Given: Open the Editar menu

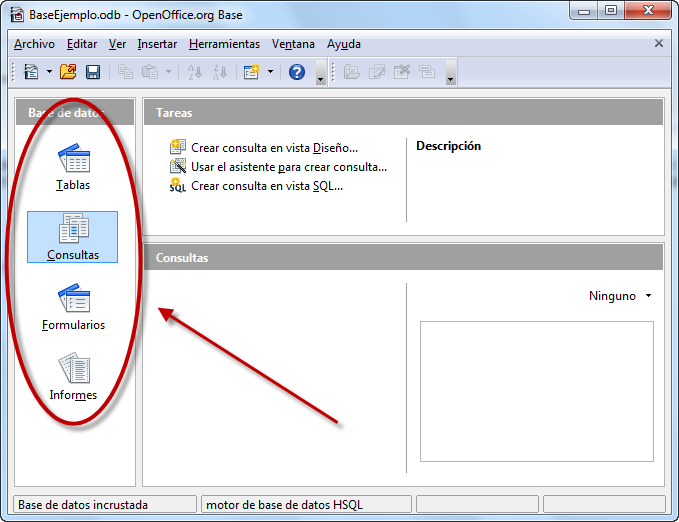Looking at the screenshot, I should tap(82, 44).
